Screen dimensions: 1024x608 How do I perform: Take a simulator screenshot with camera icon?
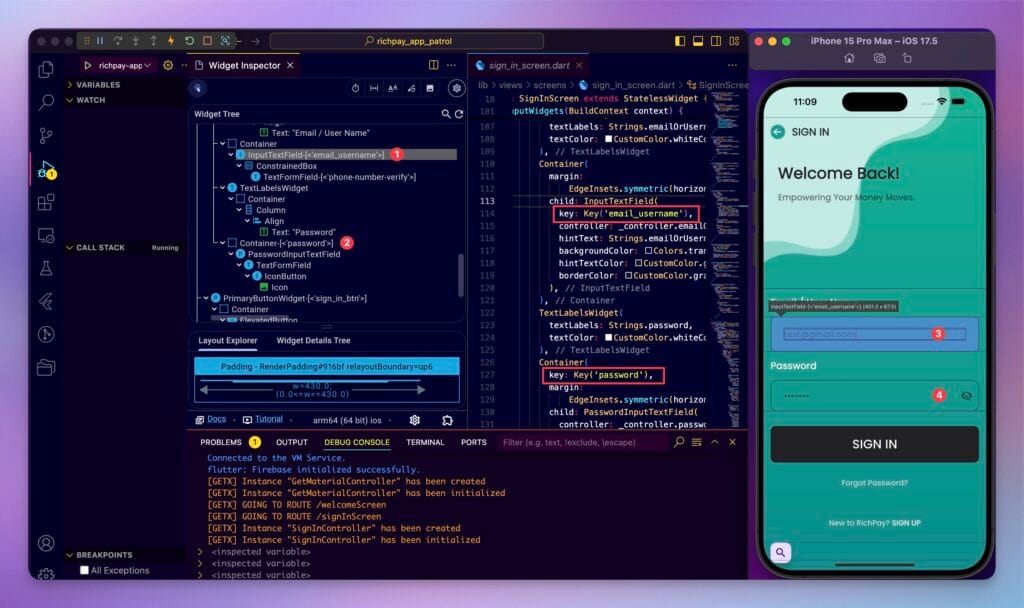(880, 58)
